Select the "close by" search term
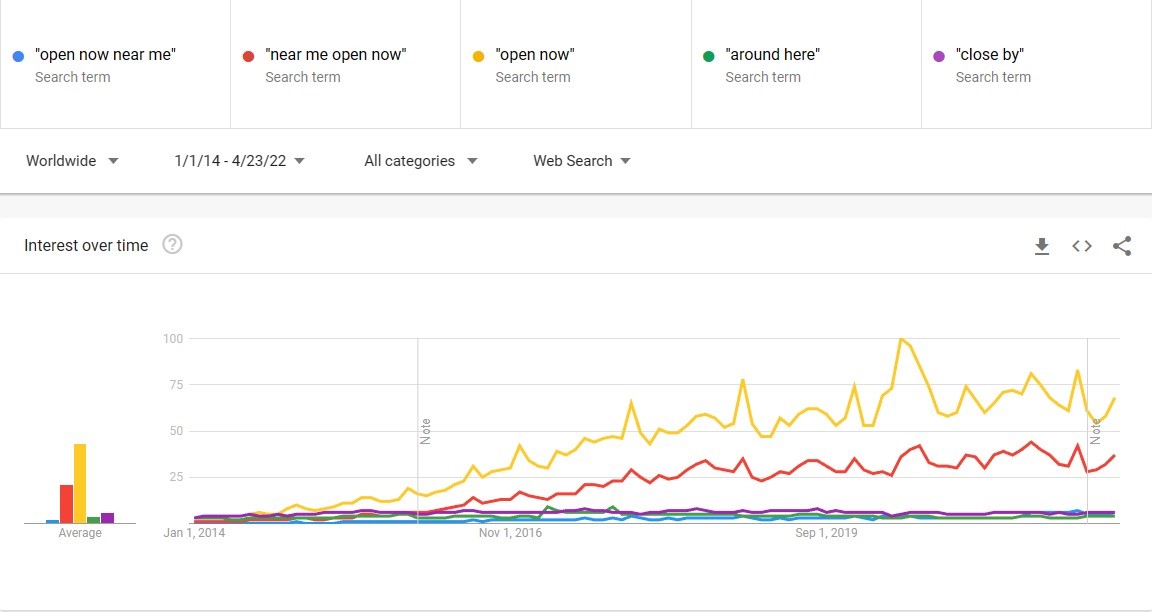This screenshot has width=1152, height=612. click(x=990, y=55)
